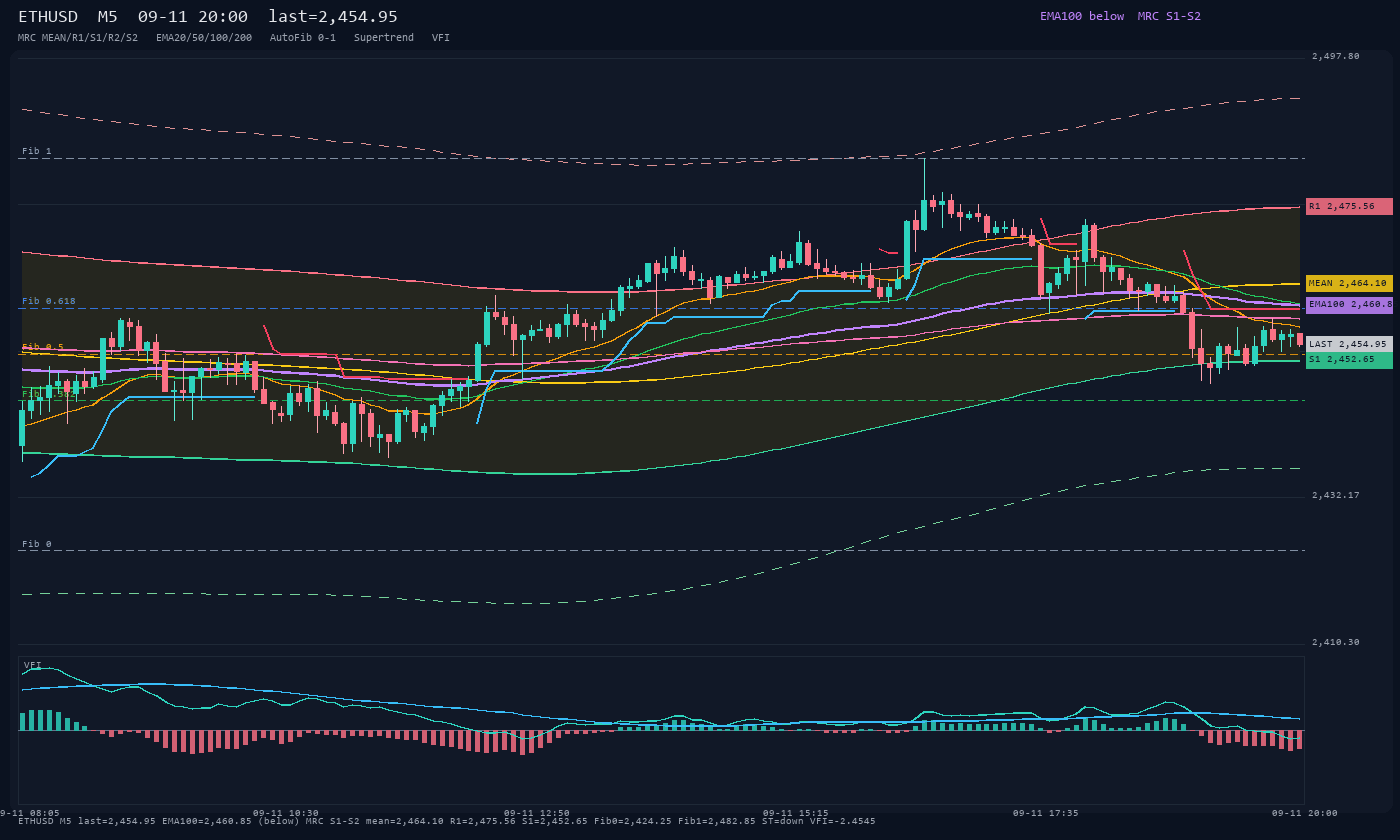This screenshot has height=840, width=1400.
Task: Click the MEAN 2,464.10 price tag
Action: tap(1349, 283)
